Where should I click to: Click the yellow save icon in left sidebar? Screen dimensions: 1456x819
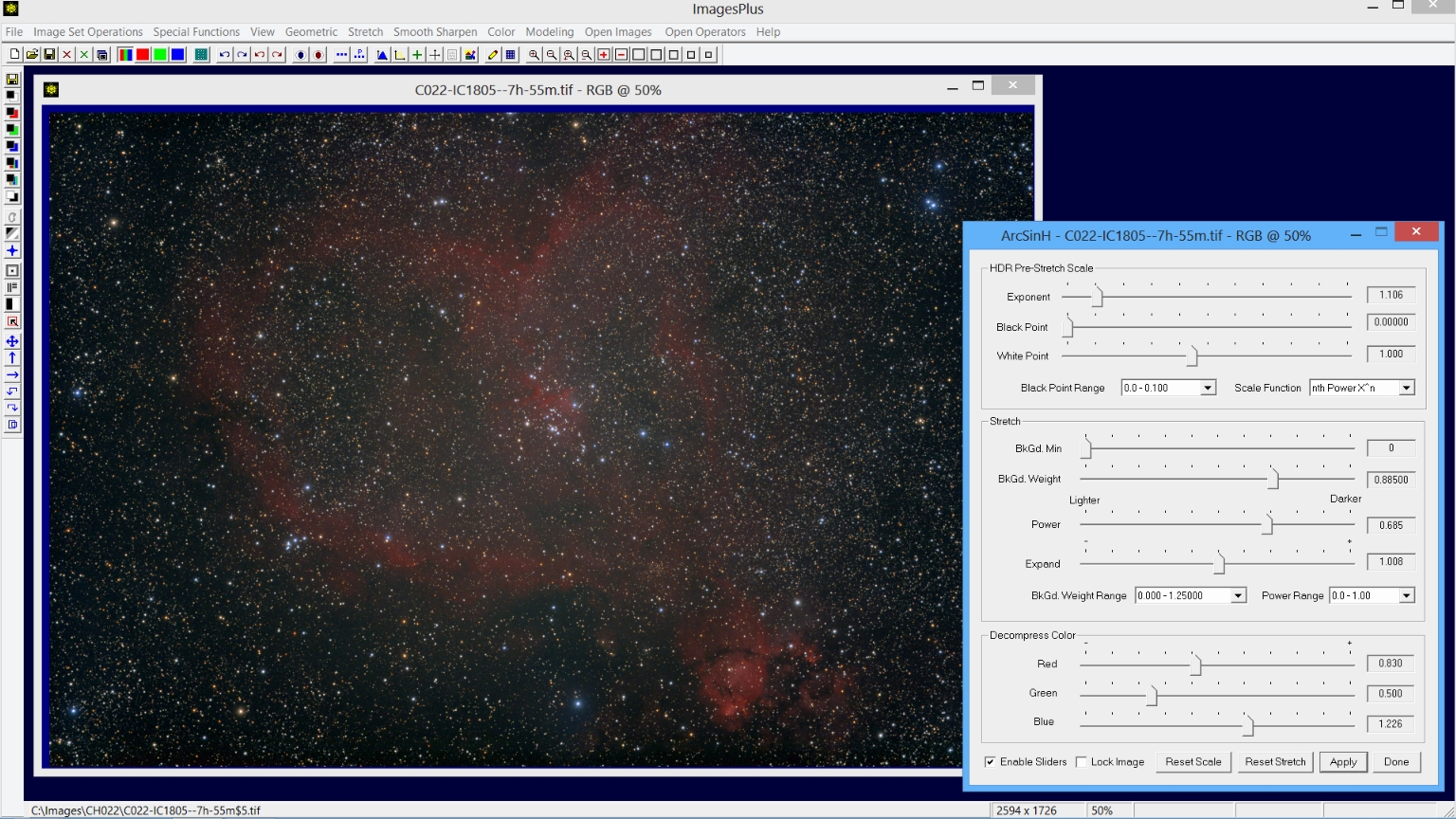pyautogui.click(x=12, y=80)
